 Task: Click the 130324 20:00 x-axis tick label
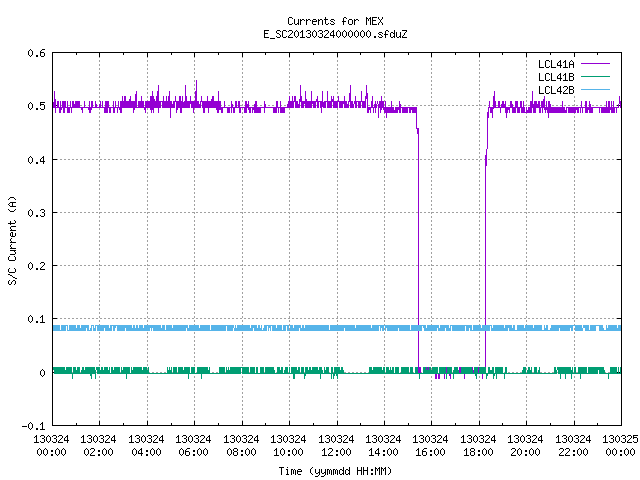coord(525,446)
